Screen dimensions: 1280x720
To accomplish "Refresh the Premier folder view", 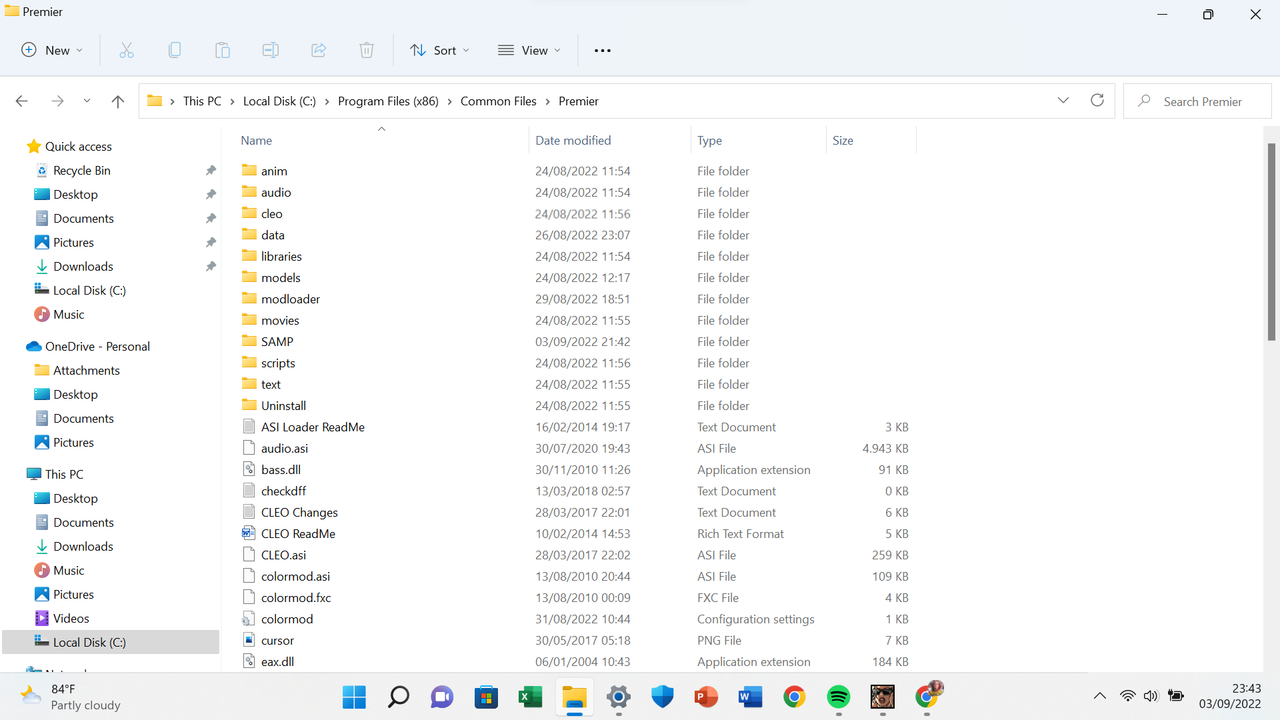I will coord(1097,101).
